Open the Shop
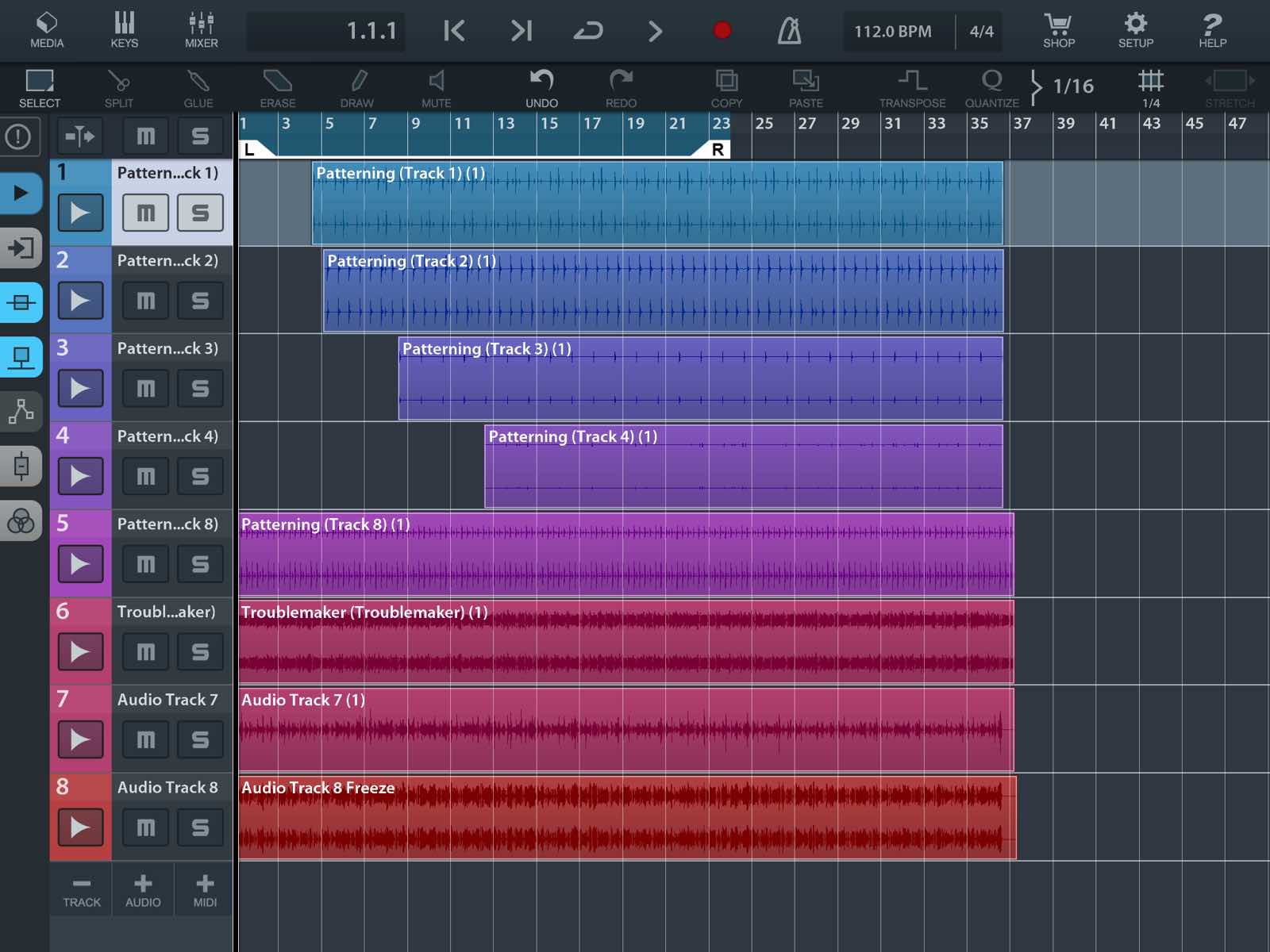 1059,31
